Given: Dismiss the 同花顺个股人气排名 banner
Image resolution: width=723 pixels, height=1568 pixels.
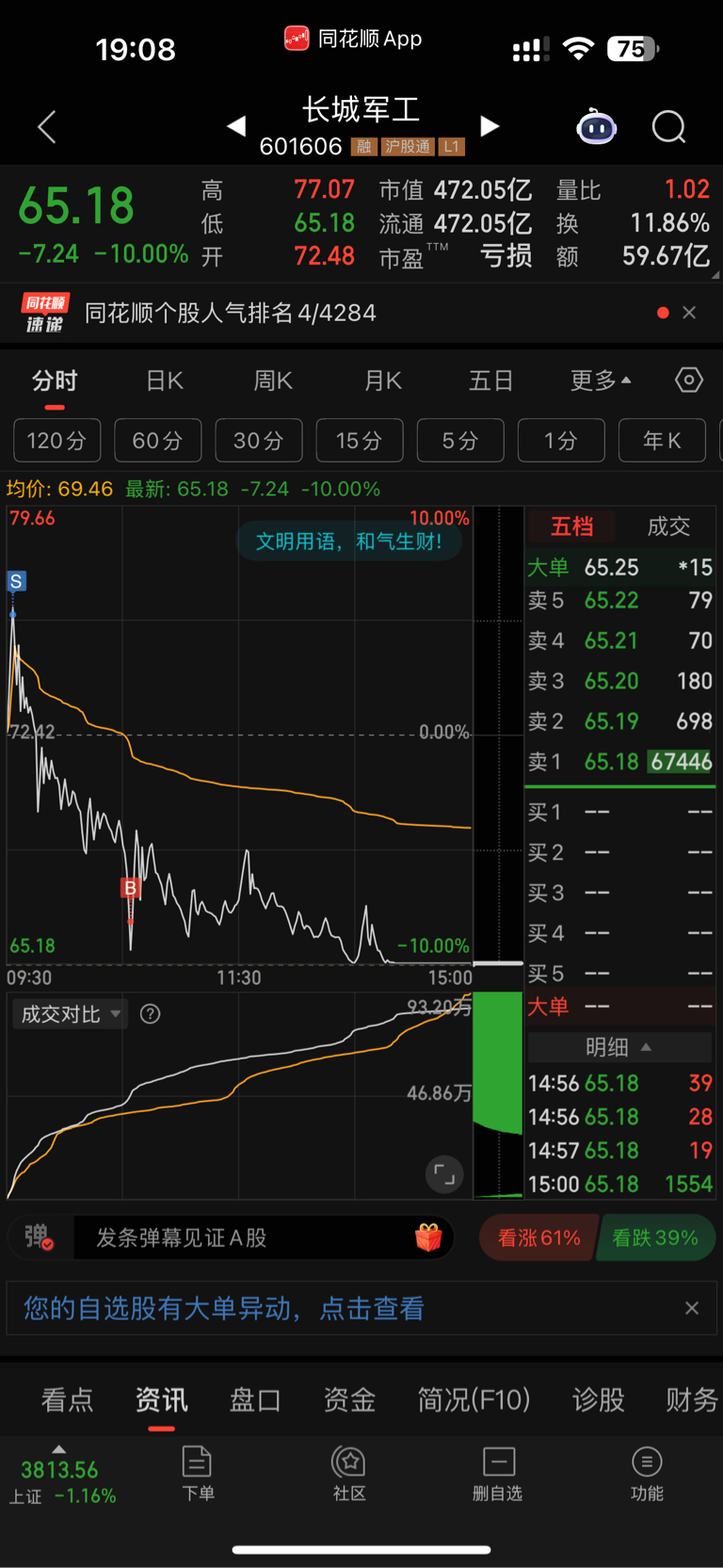Looking at the screenshot, I should coord(689,313).
